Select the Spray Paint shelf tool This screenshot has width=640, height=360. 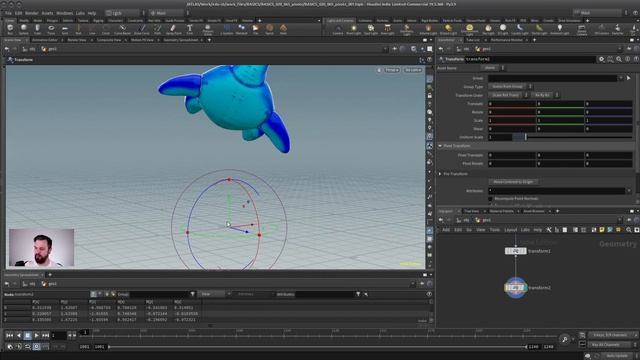pos(173,29)
